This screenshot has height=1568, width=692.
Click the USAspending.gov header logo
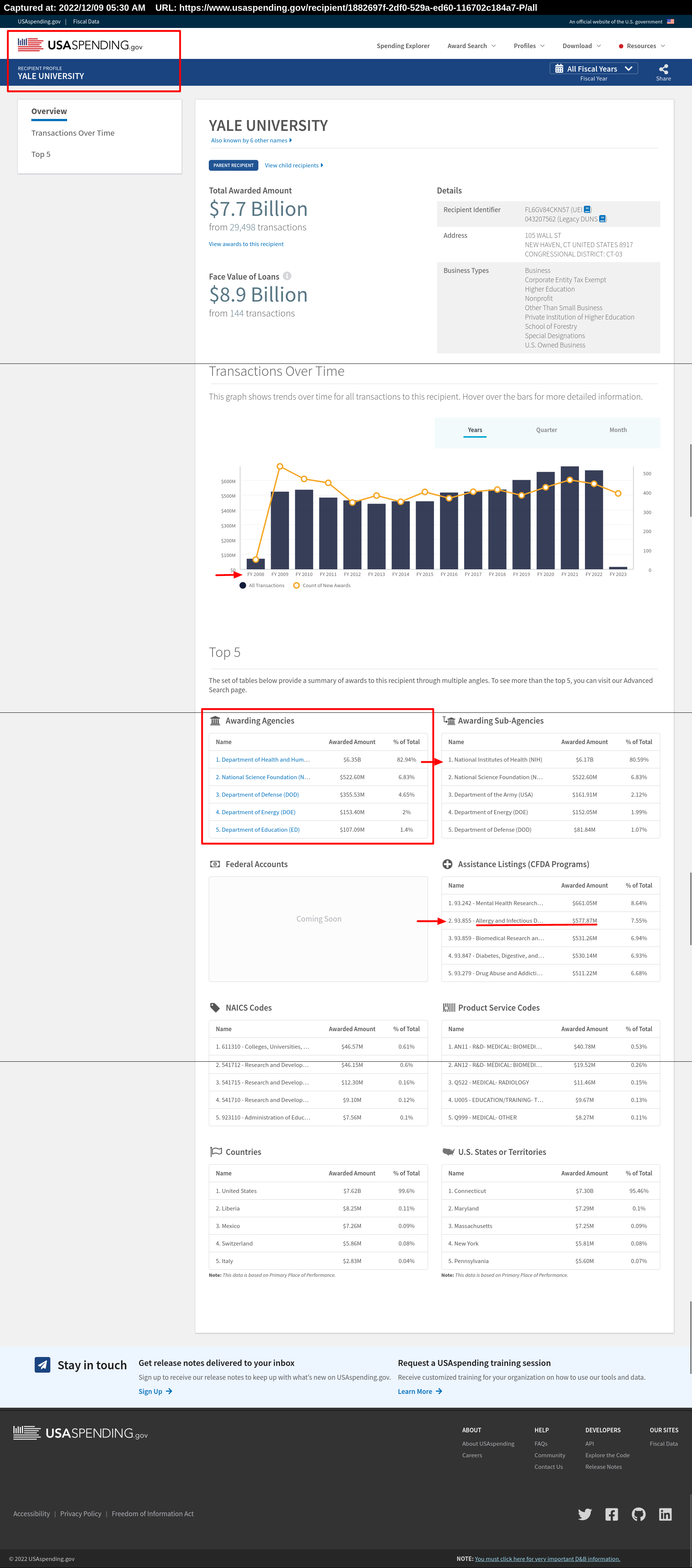pos(80,45)
